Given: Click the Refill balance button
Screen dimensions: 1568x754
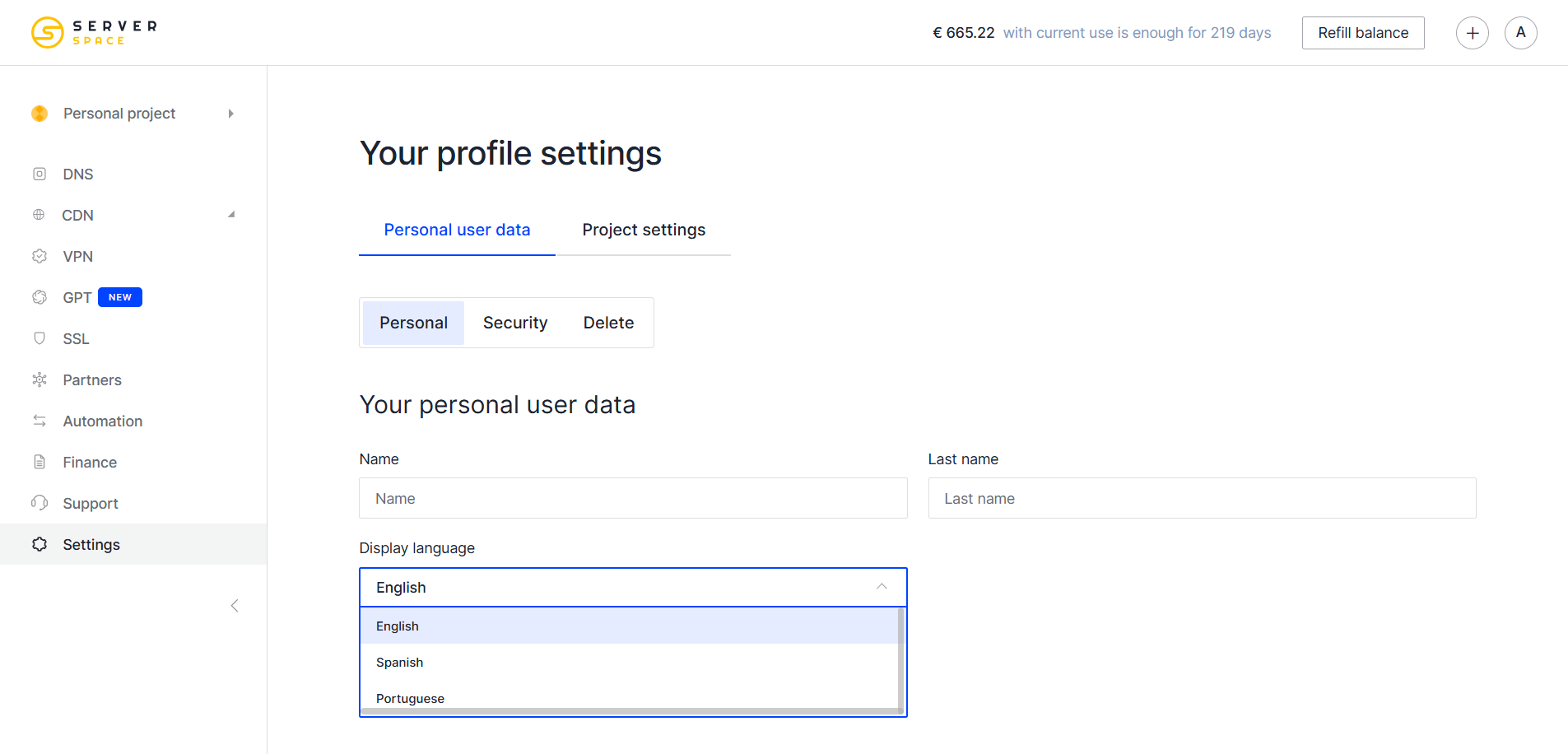Looking at the screenshot, I should (x=1363, y=33).
